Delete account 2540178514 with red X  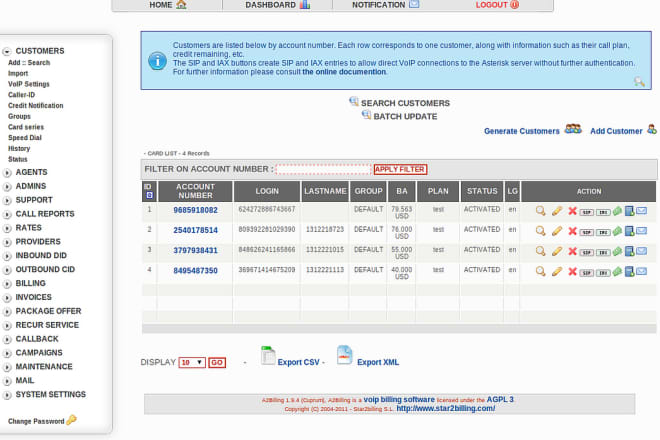point(572,231)
